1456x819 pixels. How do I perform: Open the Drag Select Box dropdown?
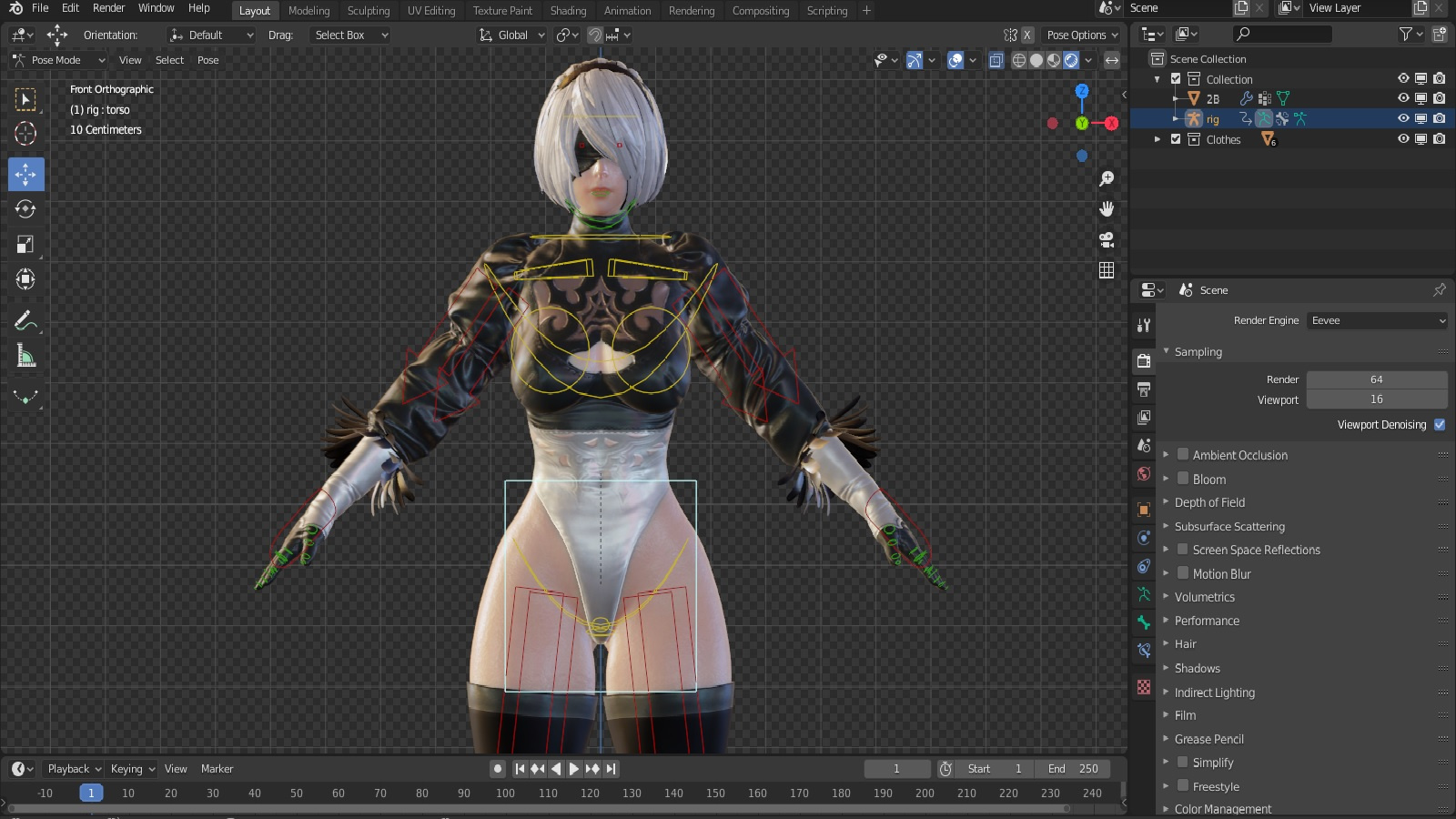[350, 35]
